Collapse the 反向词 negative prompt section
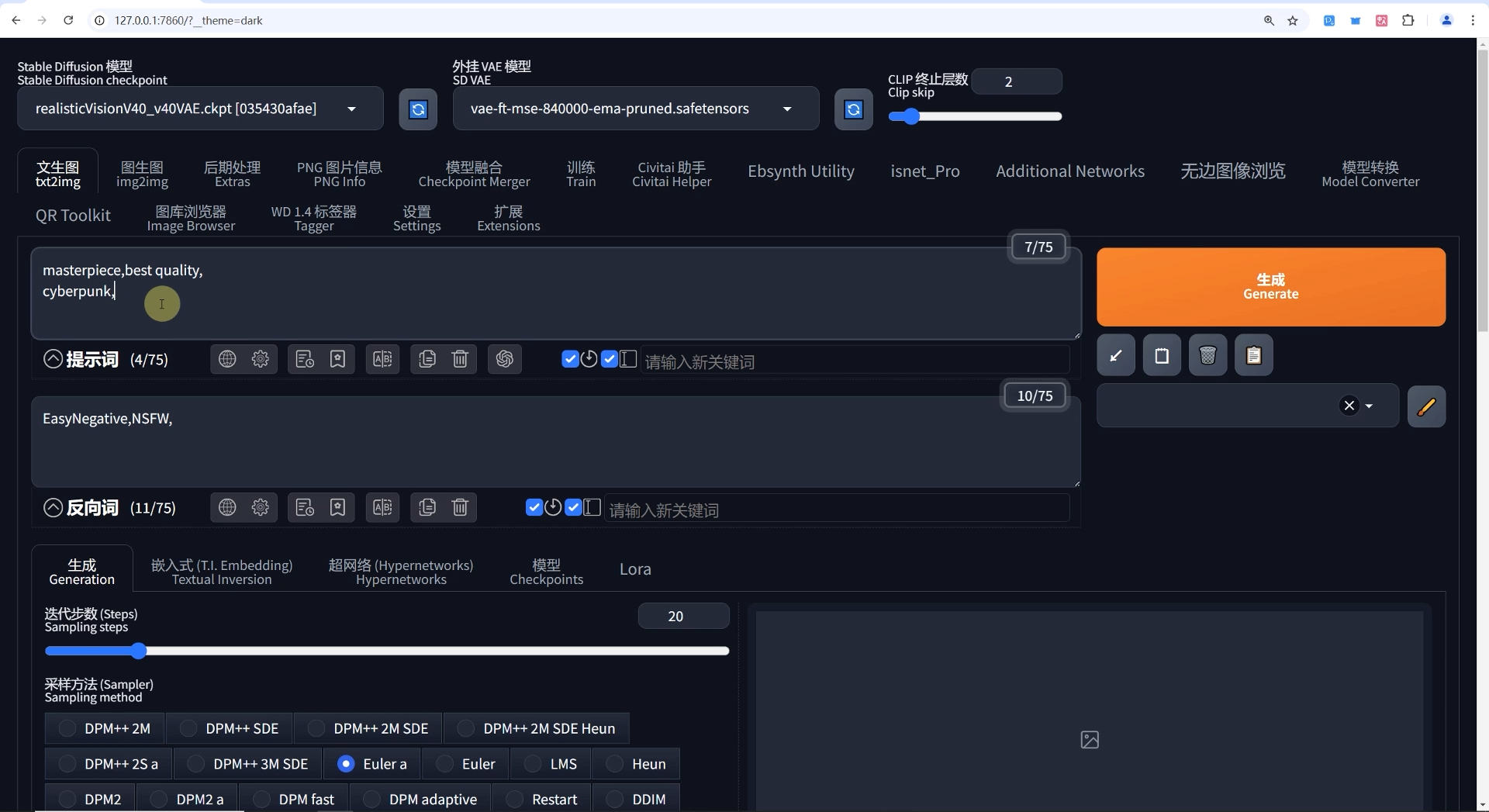Viewport: 1489px width, 812px height. [x=53, y=508]
